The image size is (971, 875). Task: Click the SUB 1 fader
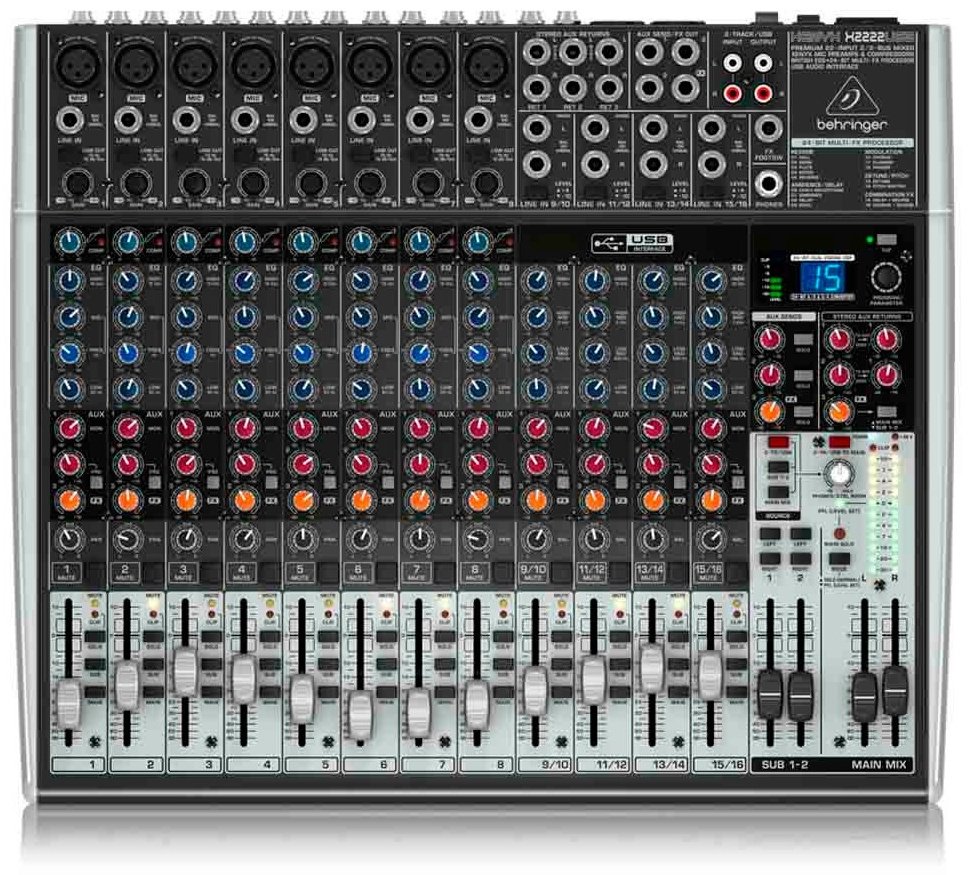click(x=770, y=695)
